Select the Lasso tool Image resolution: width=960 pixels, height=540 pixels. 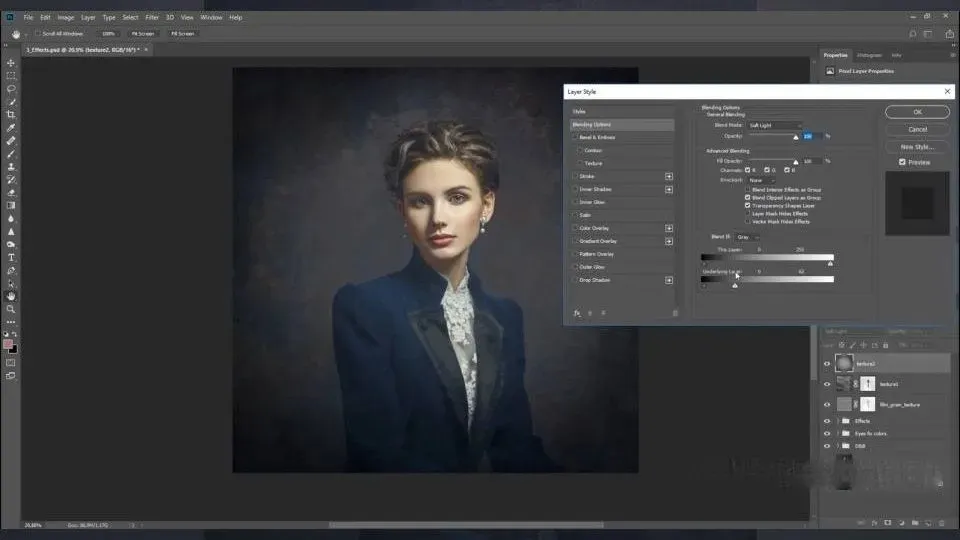click(11, 89)
